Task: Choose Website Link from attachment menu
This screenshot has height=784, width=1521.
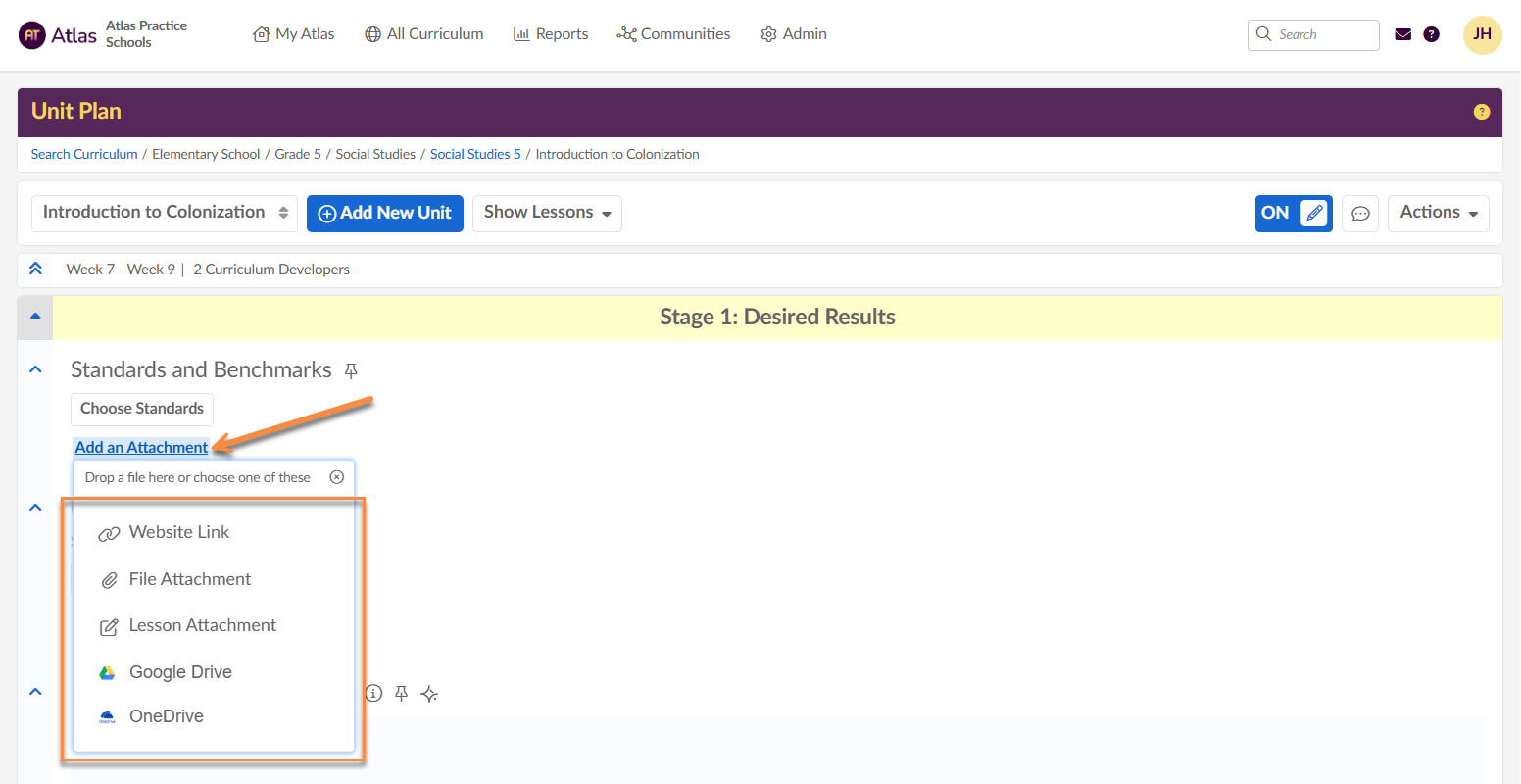Action: (x=178, y=532)
